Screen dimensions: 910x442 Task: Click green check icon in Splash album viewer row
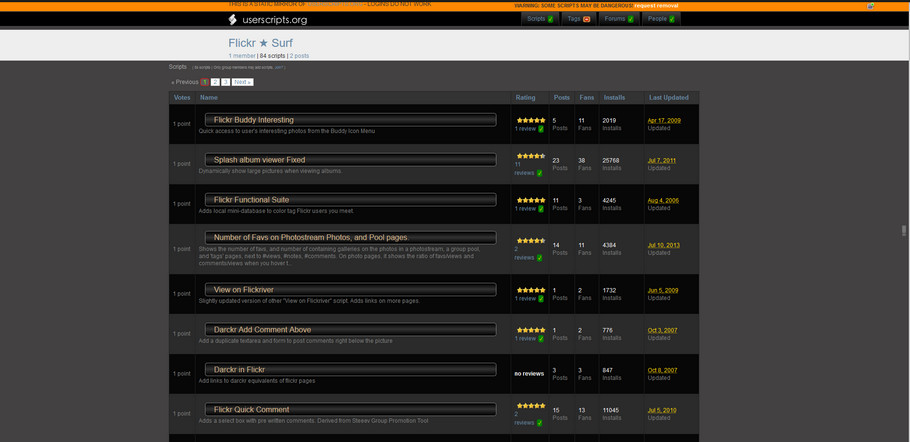(540, 173)
